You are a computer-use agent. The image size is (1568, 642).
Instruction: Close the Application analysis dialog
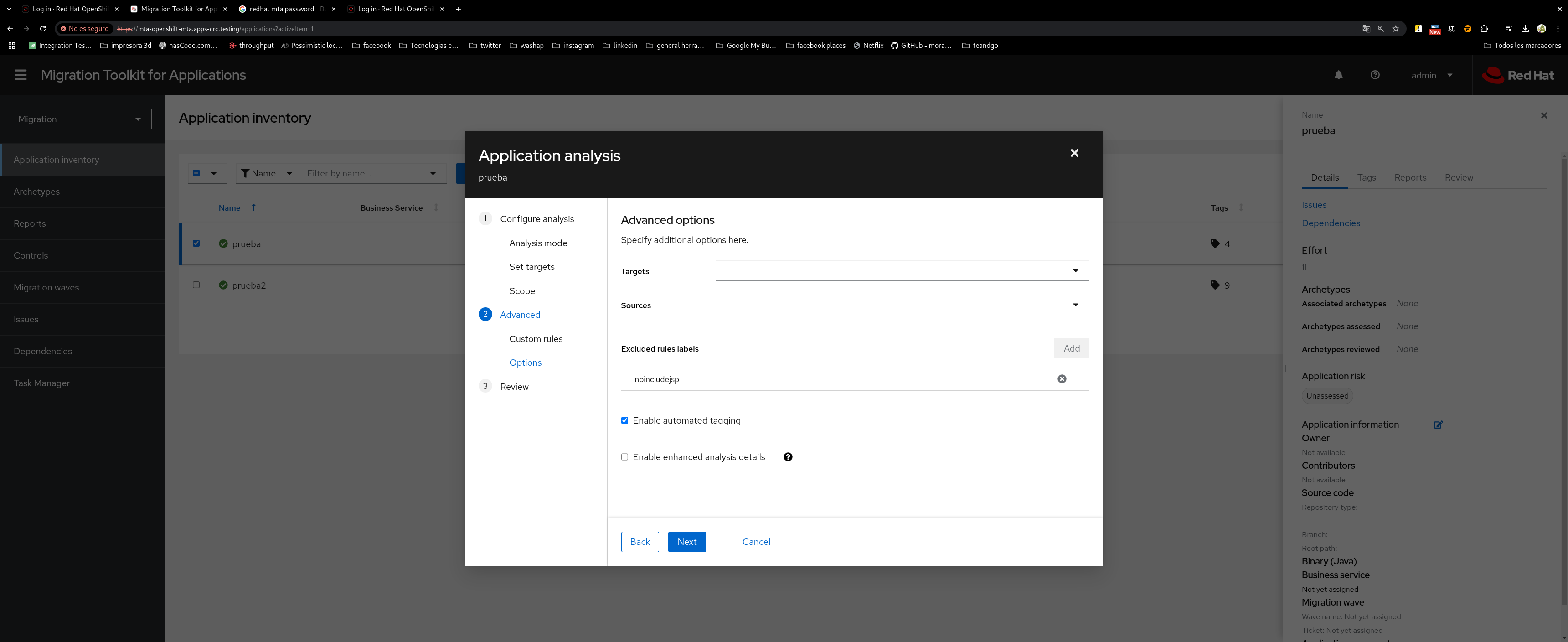coord(1074,153)
